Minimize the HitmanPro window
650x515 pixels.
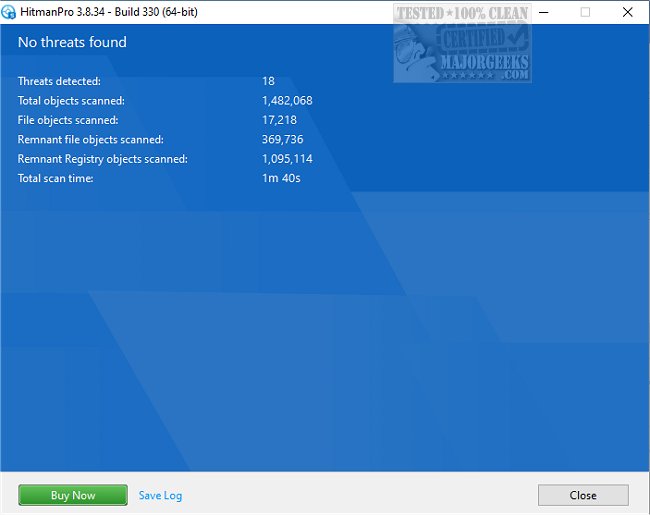[x=544, y=12]
